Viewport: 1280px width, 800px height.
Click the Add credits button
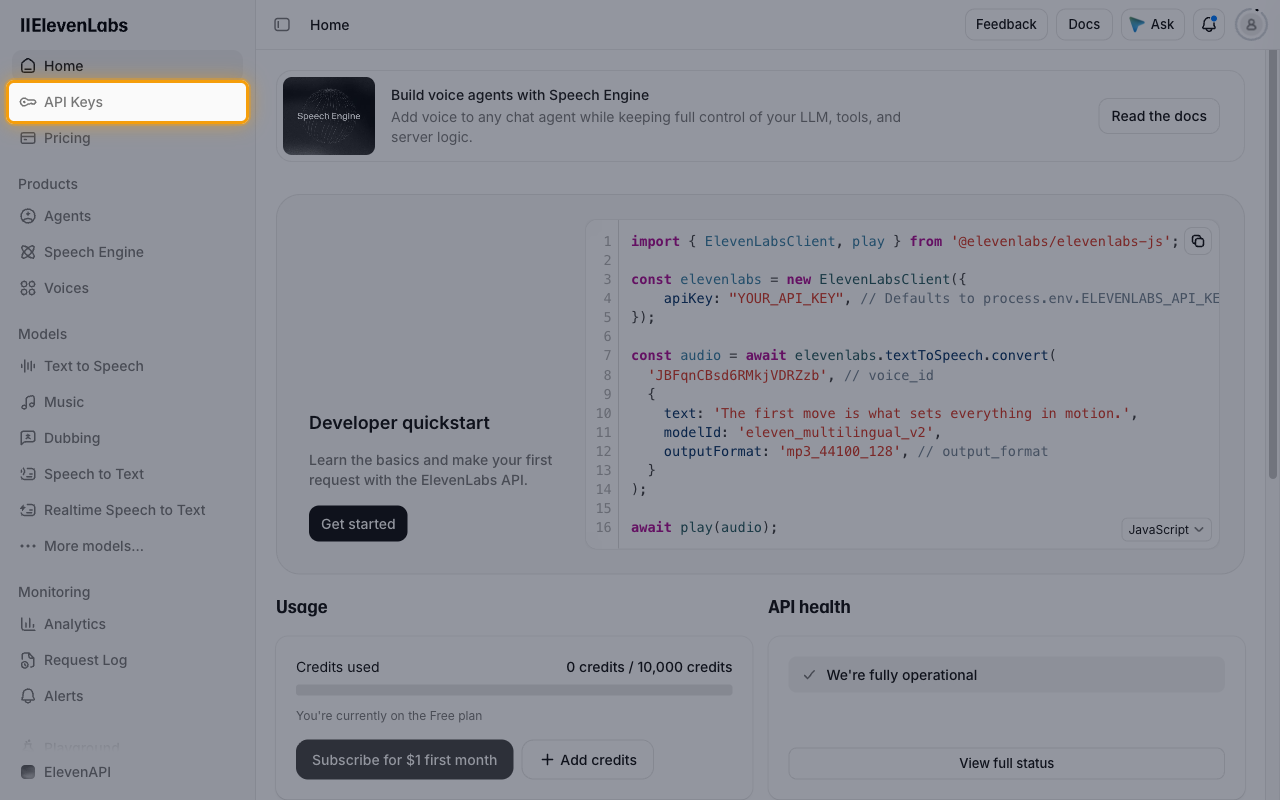[x=588, y=760]
